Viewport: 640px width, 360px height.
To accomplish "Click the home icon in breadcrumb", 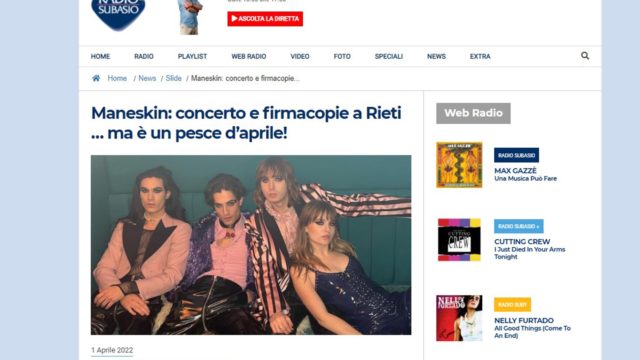I will (x=96, y=78).
